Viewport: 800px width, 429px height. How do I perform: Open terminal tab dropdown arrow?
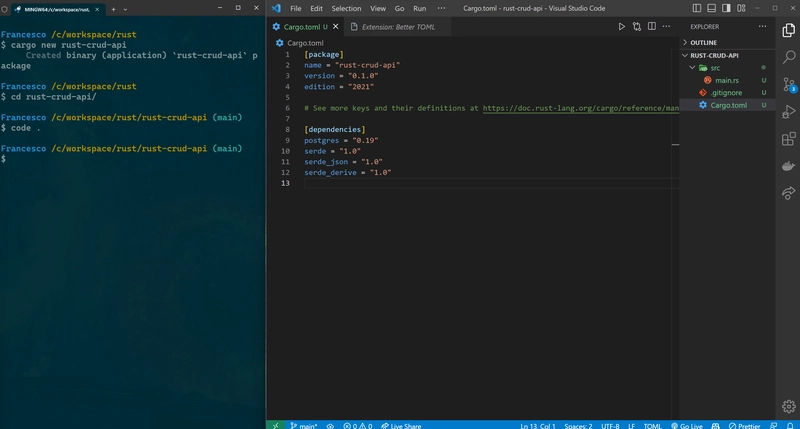coord(125,9)
